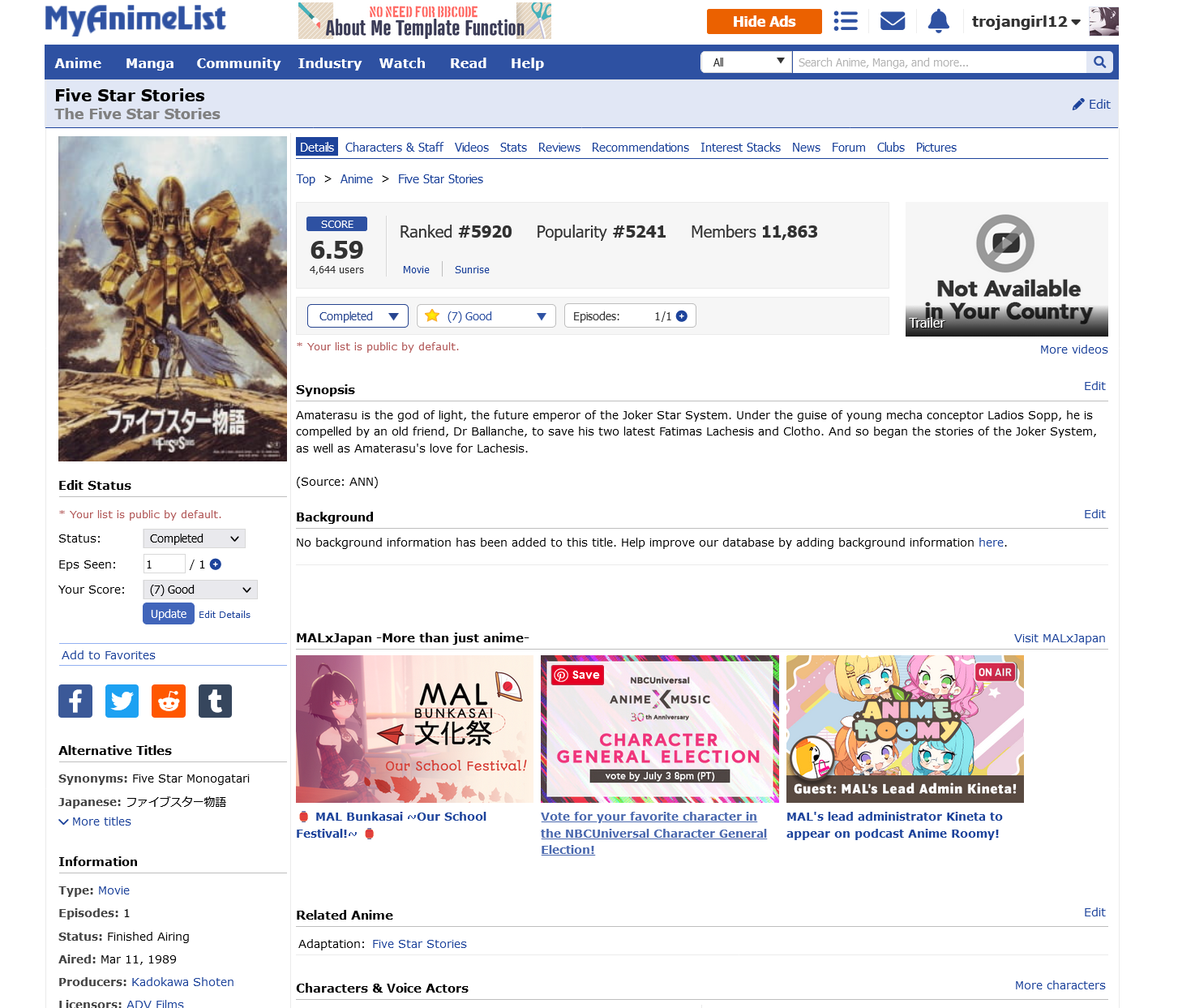Open the Anime menu
This screenshot has height=1008, width=1178.
pyautogui.click(x=78, y=63)
